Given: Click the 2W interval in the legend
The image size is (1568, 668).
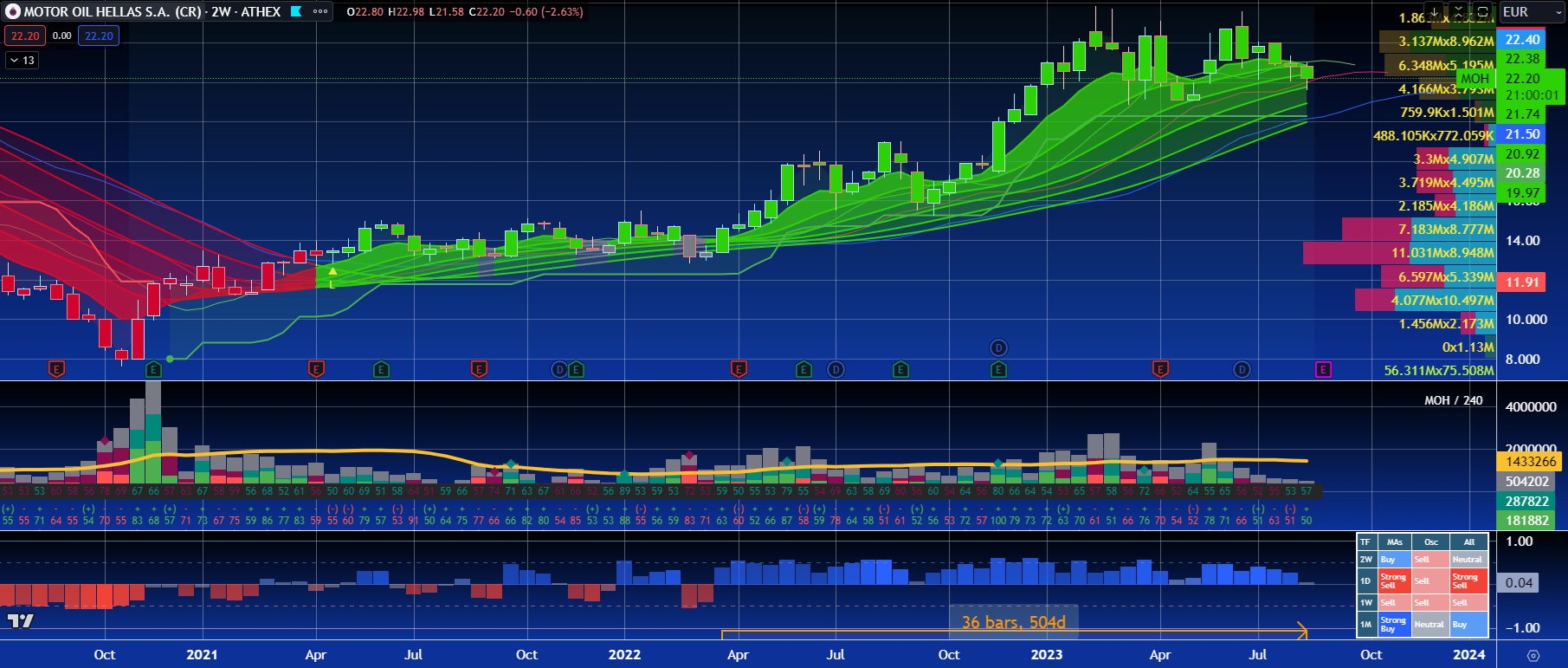Looking at the screenshot, I should coord(222,12).
